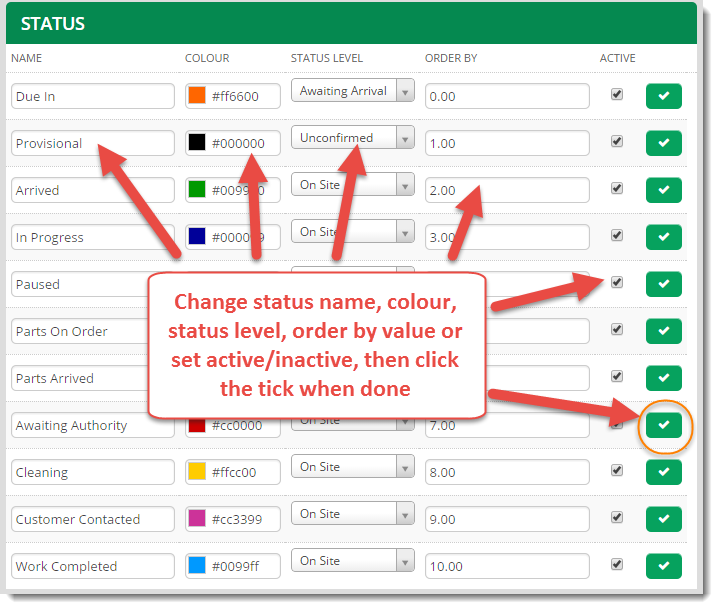This screenshot has height=609, width=718.
Task: Edit the order by value 1.00
Action: [x=507, y=143]
